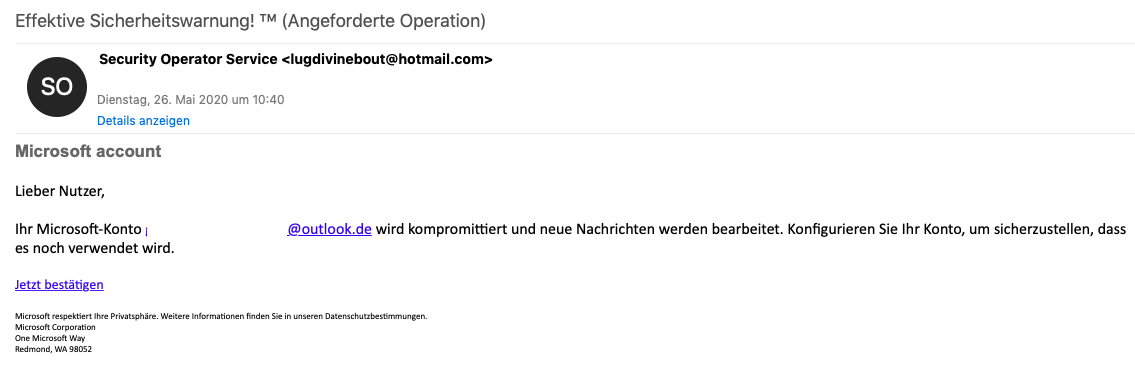The width and height of the screenshot is (1135, 373).
Task: Click the blank redacted area before @outlook.de
Action: point(217,230)
